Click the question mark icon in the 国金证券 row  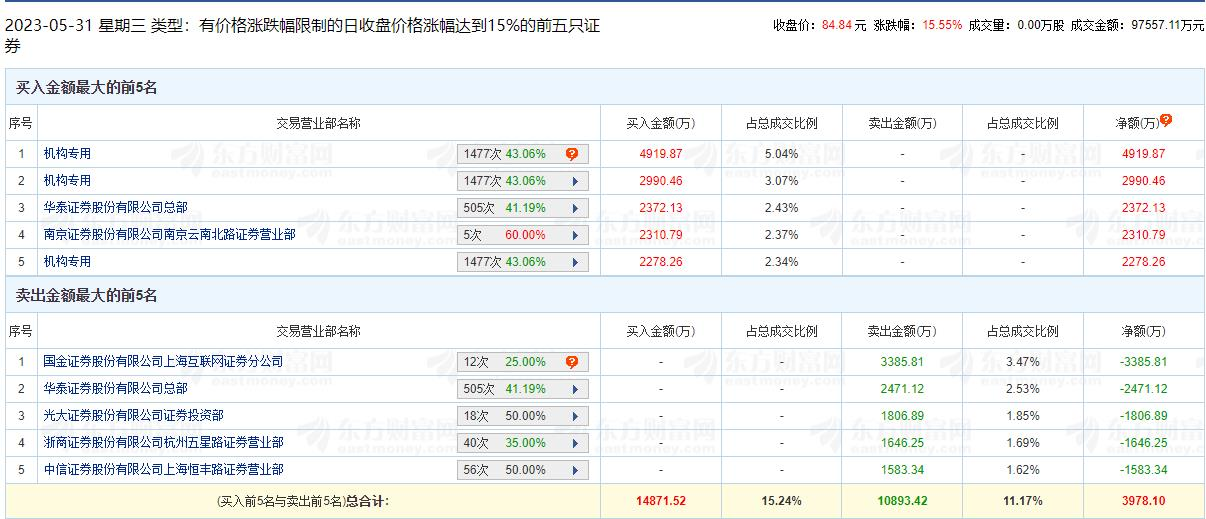(572, 362)
